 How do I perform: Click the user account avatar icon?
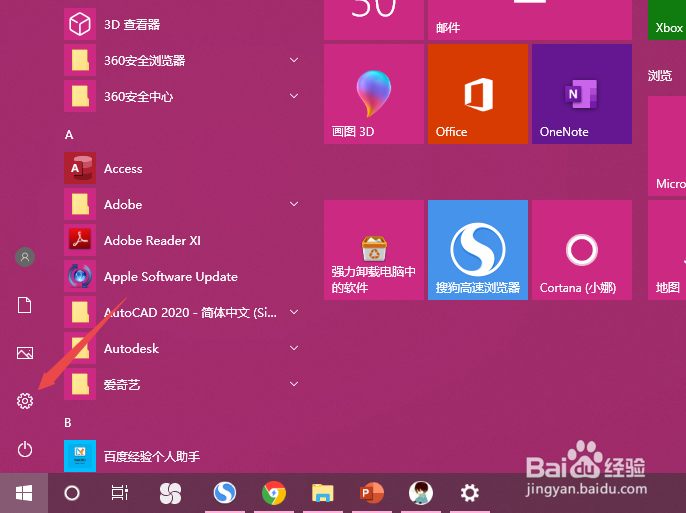click(25, 257)
